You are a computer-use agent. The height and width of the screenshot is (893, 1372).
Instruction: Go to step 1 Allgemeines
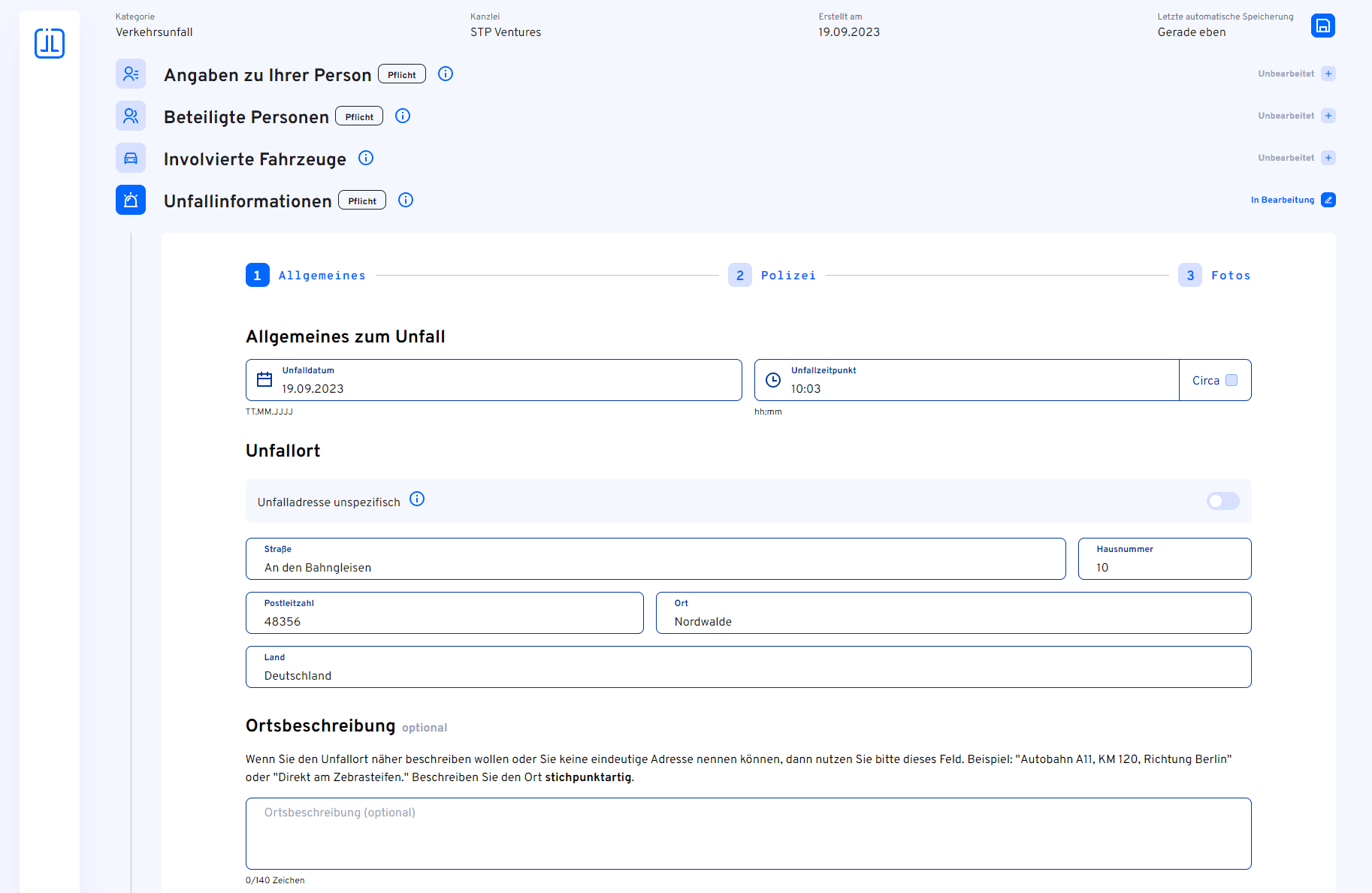pos(306,275)
